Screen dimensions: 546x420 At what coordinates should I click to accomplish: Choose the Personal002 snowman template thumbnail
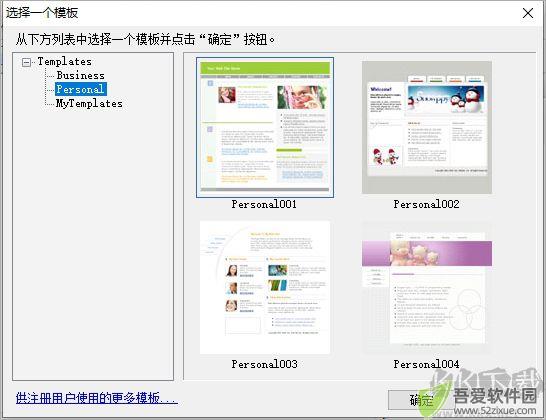pyautogui.click(x=427, y=127)
